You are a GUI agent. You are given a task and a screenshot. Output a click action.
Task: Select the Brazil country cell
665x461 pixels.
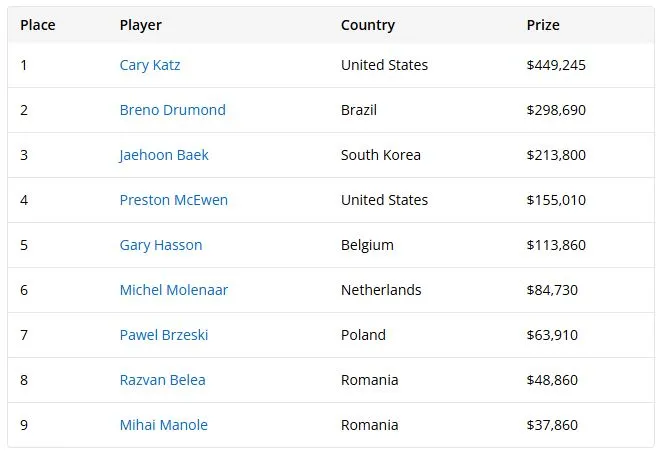point(359,110)
